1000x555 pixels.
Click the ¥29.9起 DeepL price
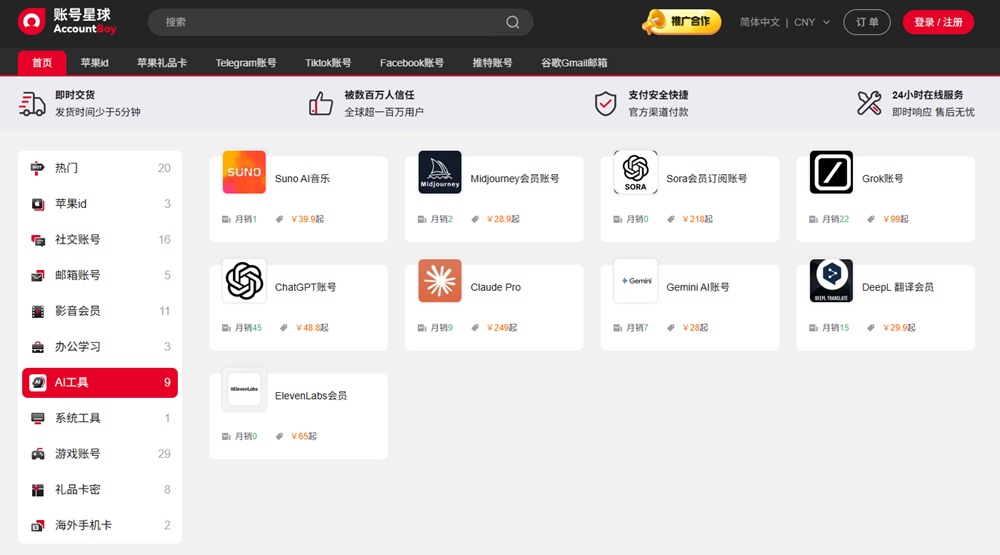click(899, 327)
